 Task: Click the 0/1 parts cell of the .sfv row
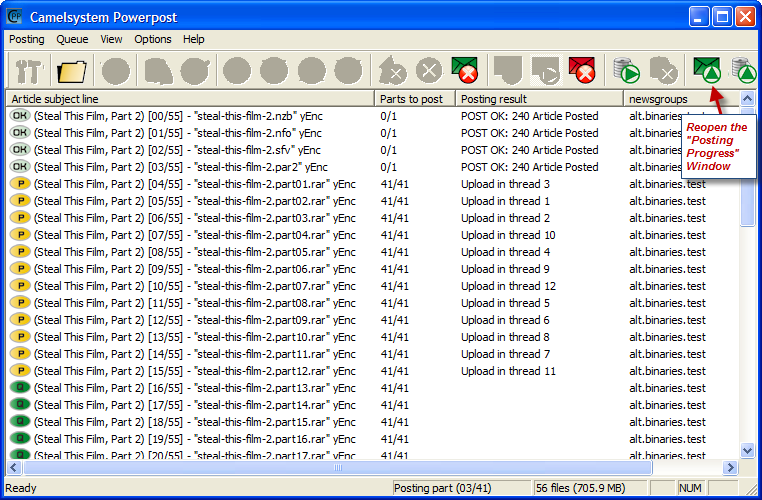coord(388,150)
